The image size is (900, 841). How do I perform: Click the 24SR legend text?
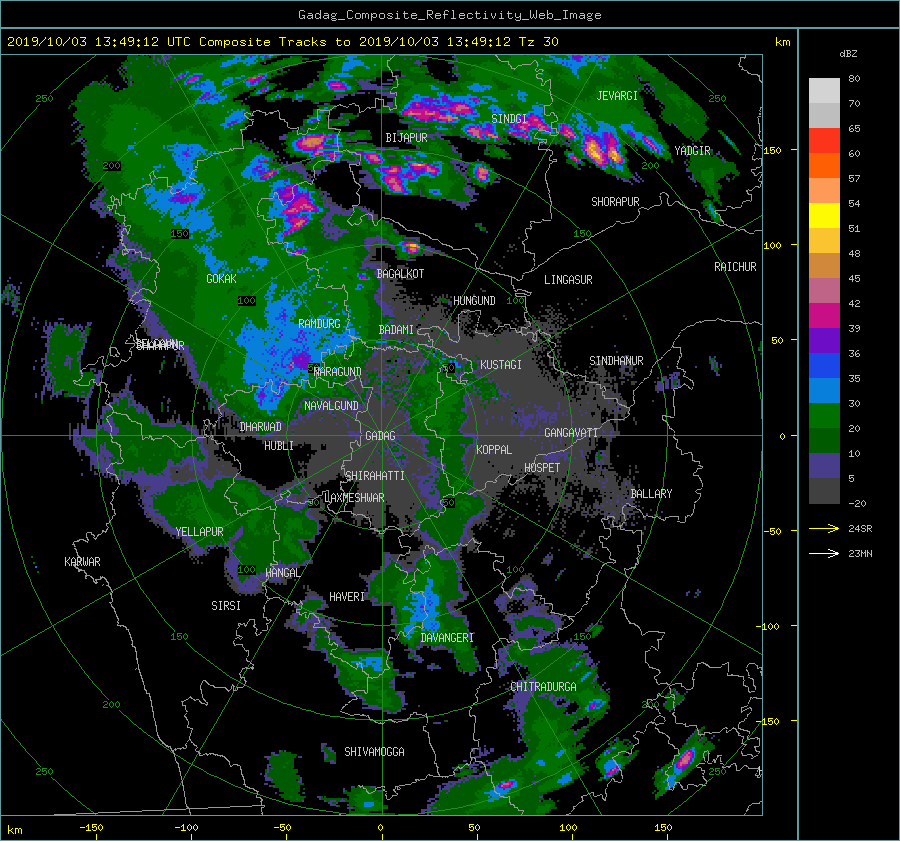(860, 529)
